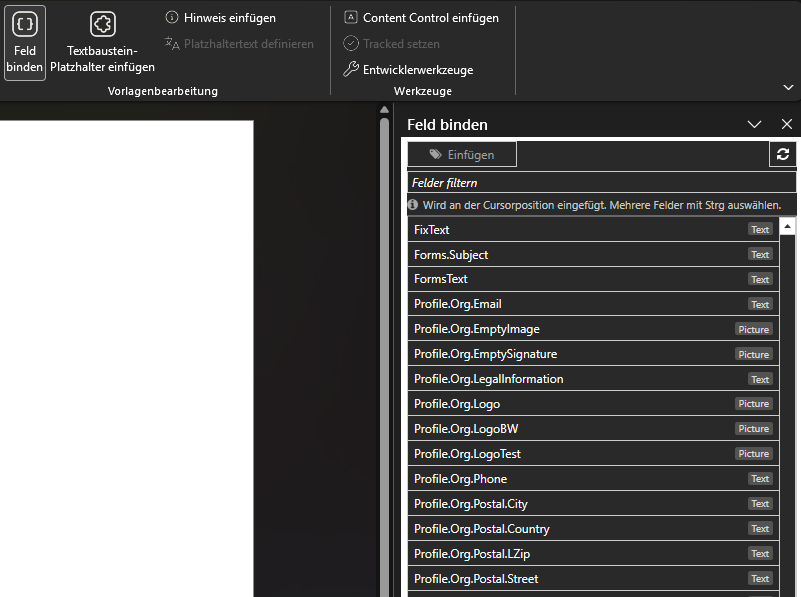Select the Forms.Subject field
The image size is (801, 597).
[x=593, y=255]
